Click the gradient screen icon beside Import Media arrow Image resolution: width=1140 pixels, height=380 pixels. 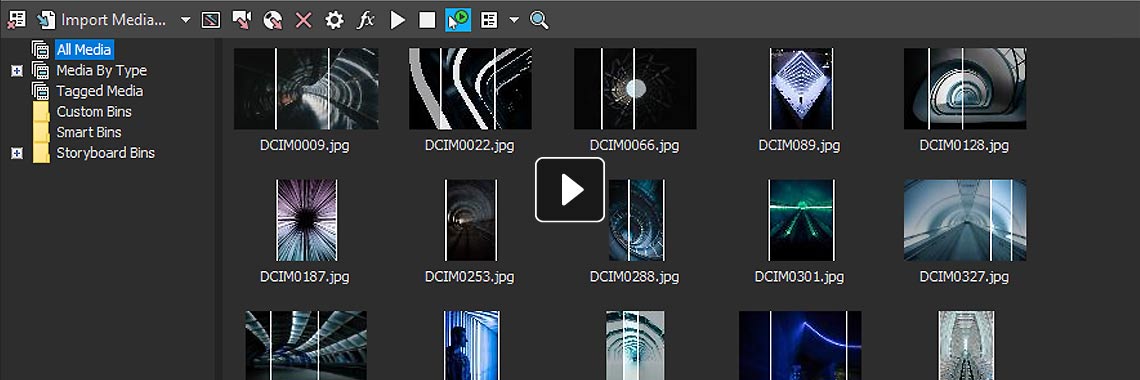pos(211,20)
